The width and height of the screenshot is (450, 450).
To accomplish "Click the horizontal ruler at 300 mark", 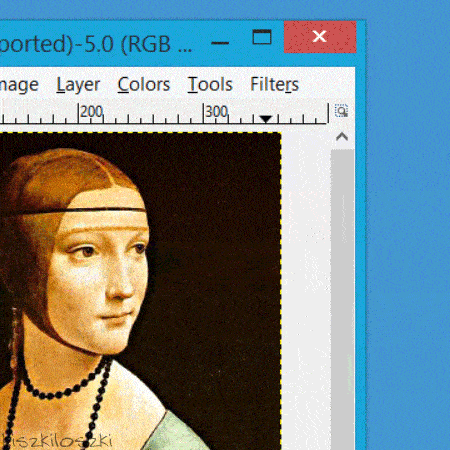I will (216, 112).
